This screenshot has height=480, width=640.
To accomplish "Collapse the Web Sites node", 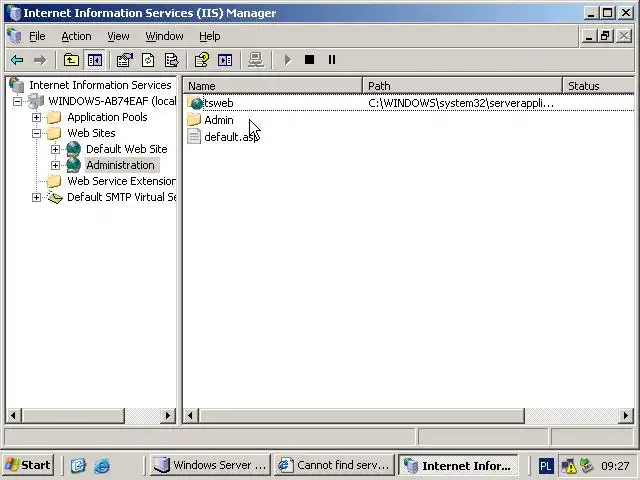I will pyautogui.click(x=36, y=133).
